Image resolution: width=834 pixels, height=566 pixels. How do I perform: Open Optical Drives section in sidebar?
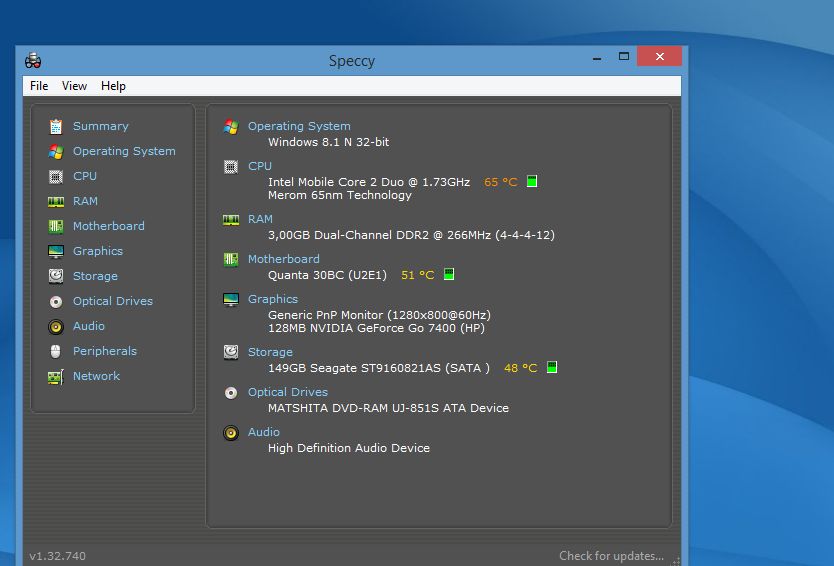click(x=113, y=301)
